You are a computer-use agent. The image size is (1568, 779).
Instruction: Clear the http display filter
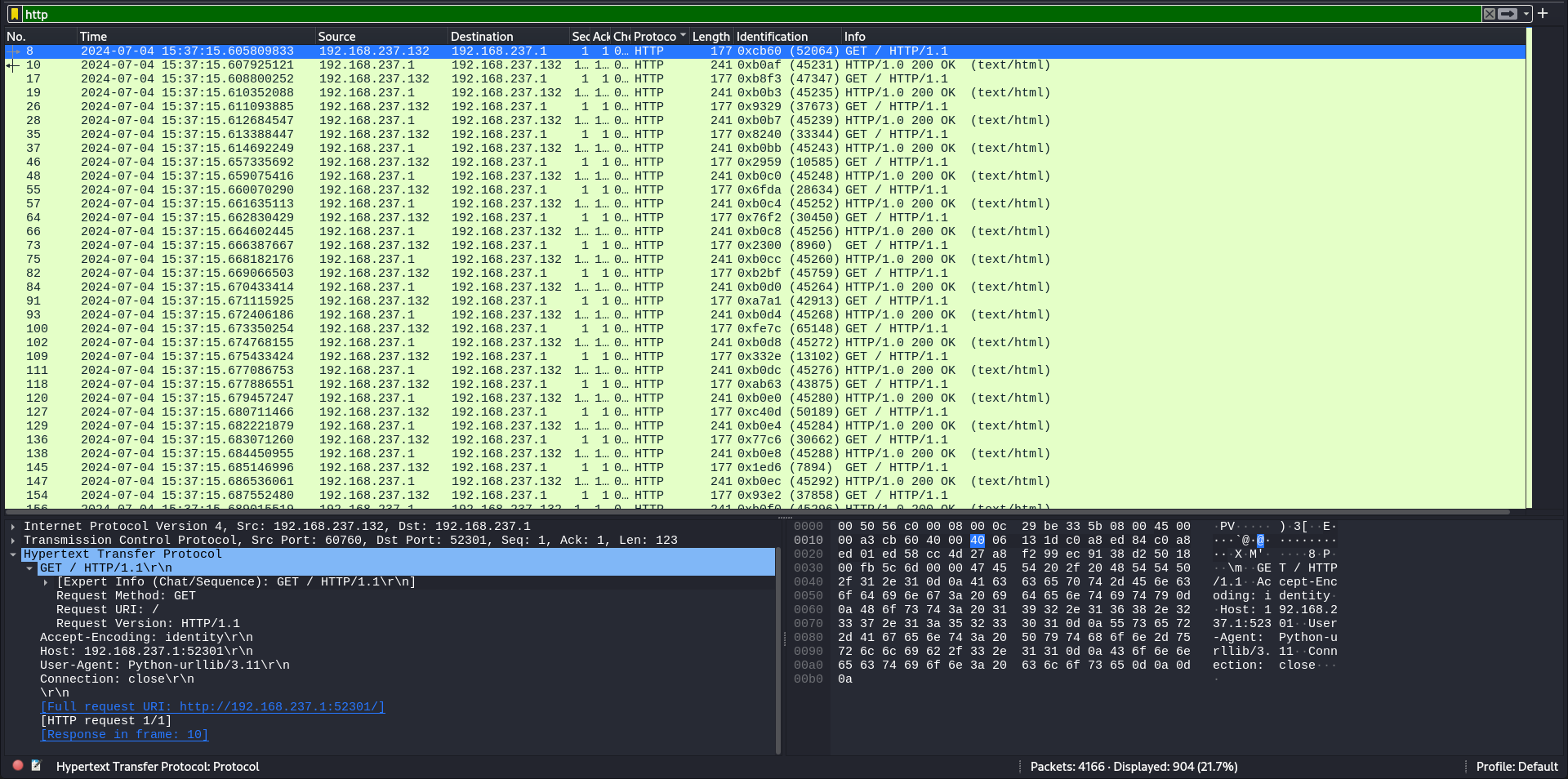tap(1490, 14)
